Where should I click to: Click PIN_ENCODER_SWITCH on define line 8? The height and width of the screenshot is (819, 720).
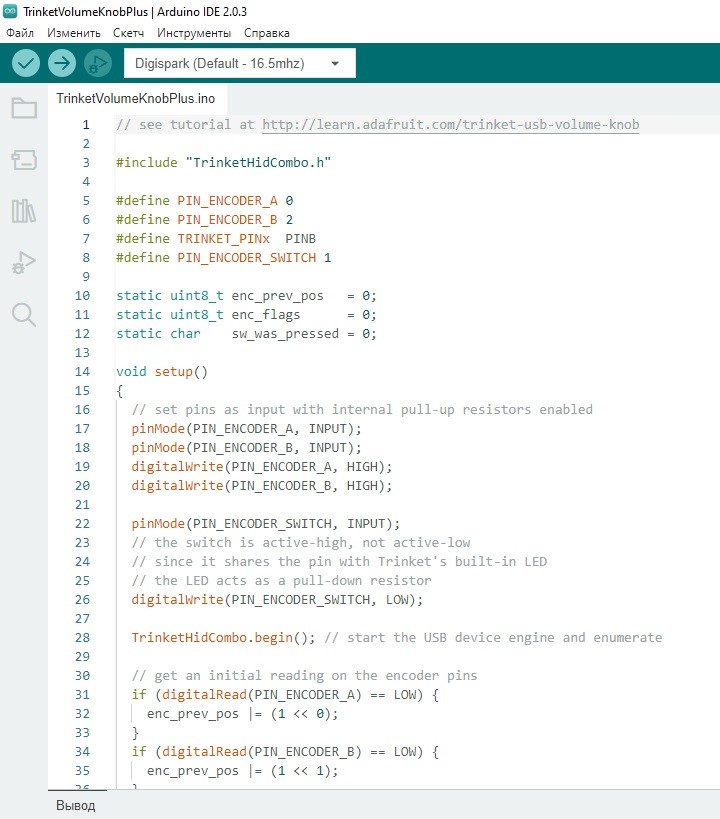pyautogui.click(x=247, y=258)
